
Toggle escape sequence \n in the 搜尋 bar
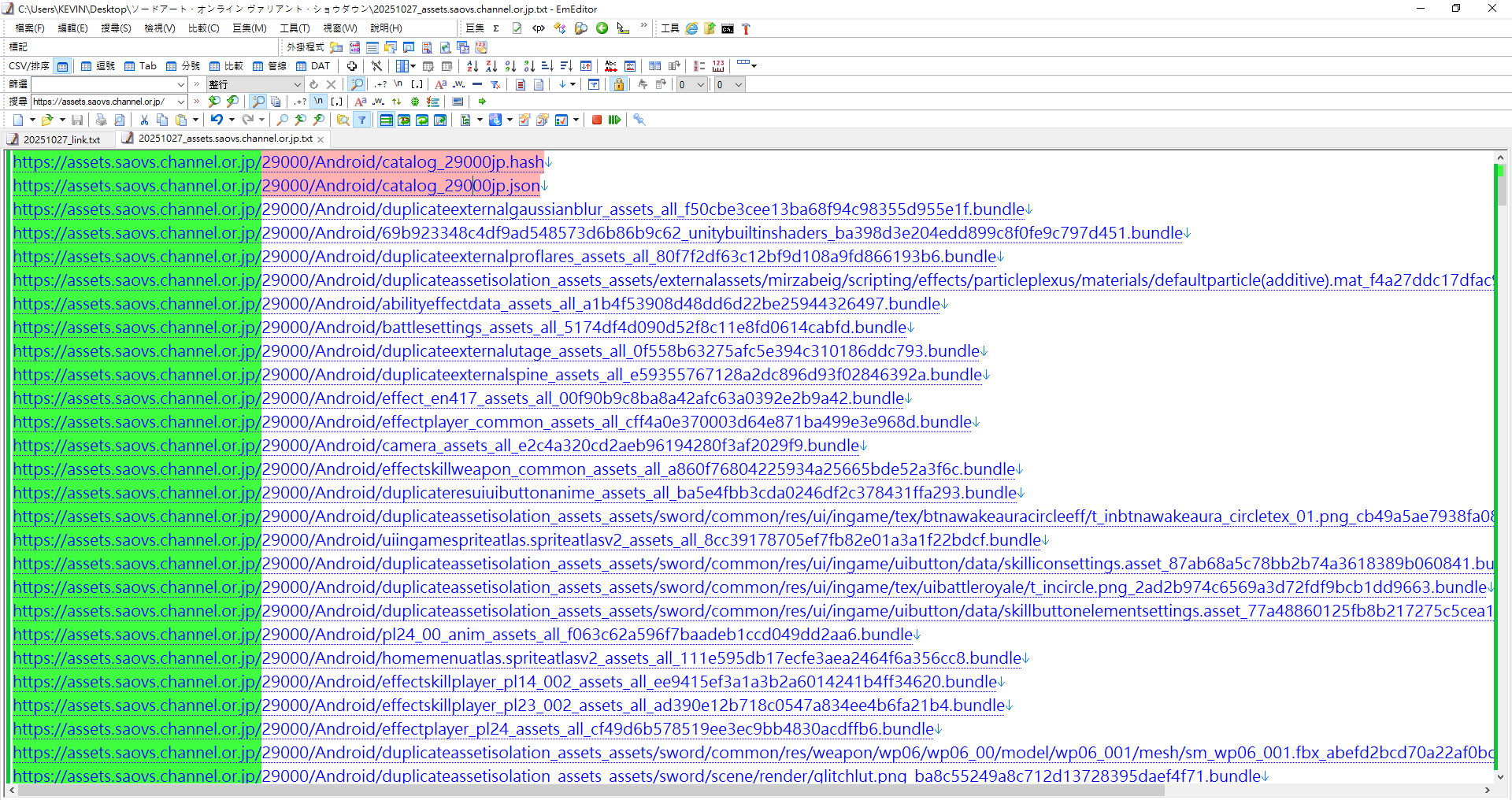click(318, 102)
